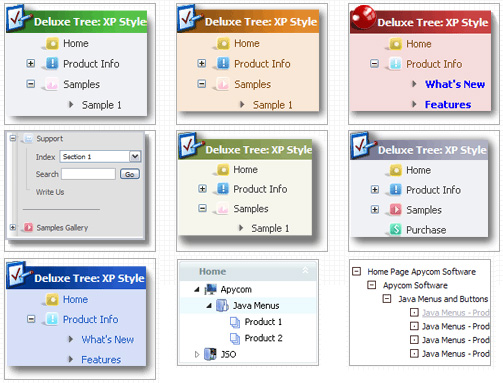This screenshot has width=503, height=383.
Task: Collapse Samples in orange tree panel
Action: coord(202,84)
